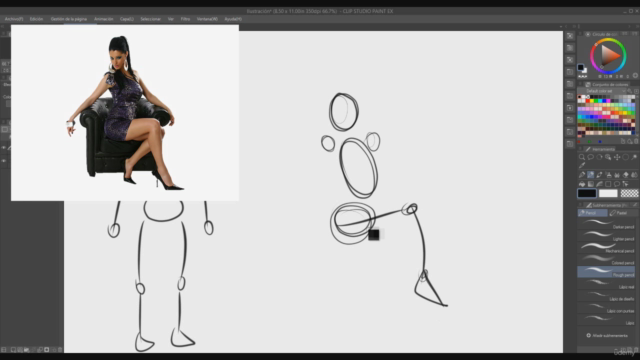Viewport: 640px width, 360px height.
Task: Open the Filtro menu
Action: pyautogui.click(x=185, y=19)
